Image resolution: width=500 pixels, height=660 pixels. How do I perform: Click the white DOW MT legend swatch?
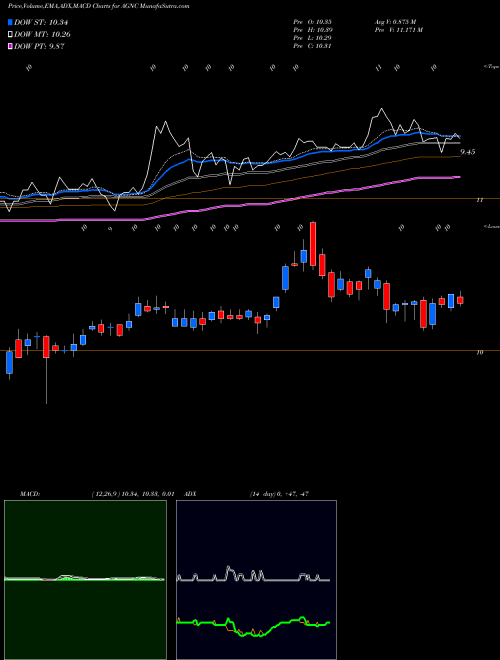(11, 35)
